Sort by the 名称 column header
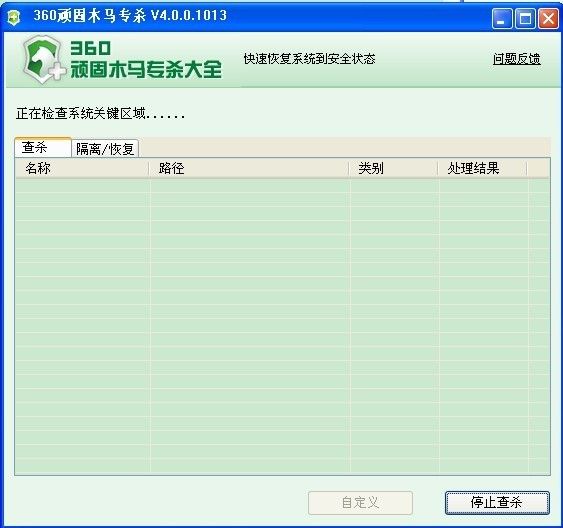 (82, 168)
